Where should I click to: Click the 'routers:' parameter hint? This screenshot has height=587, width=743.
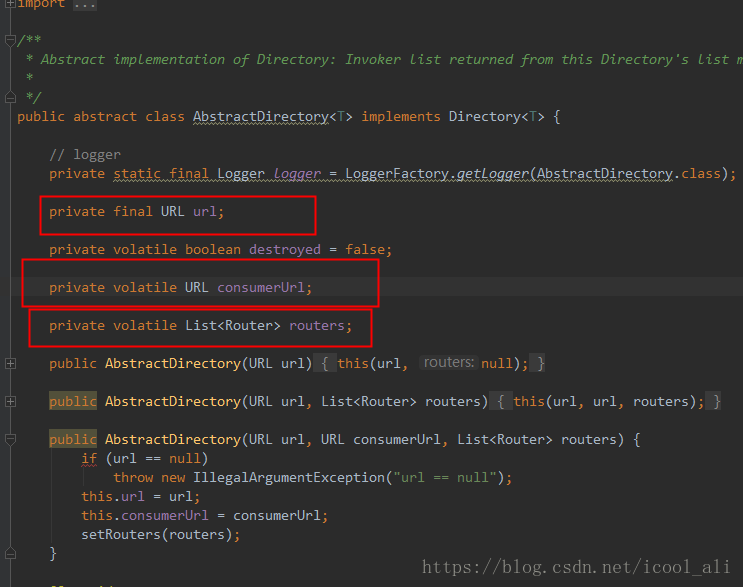pyautogui.click(x=449, y=362)
